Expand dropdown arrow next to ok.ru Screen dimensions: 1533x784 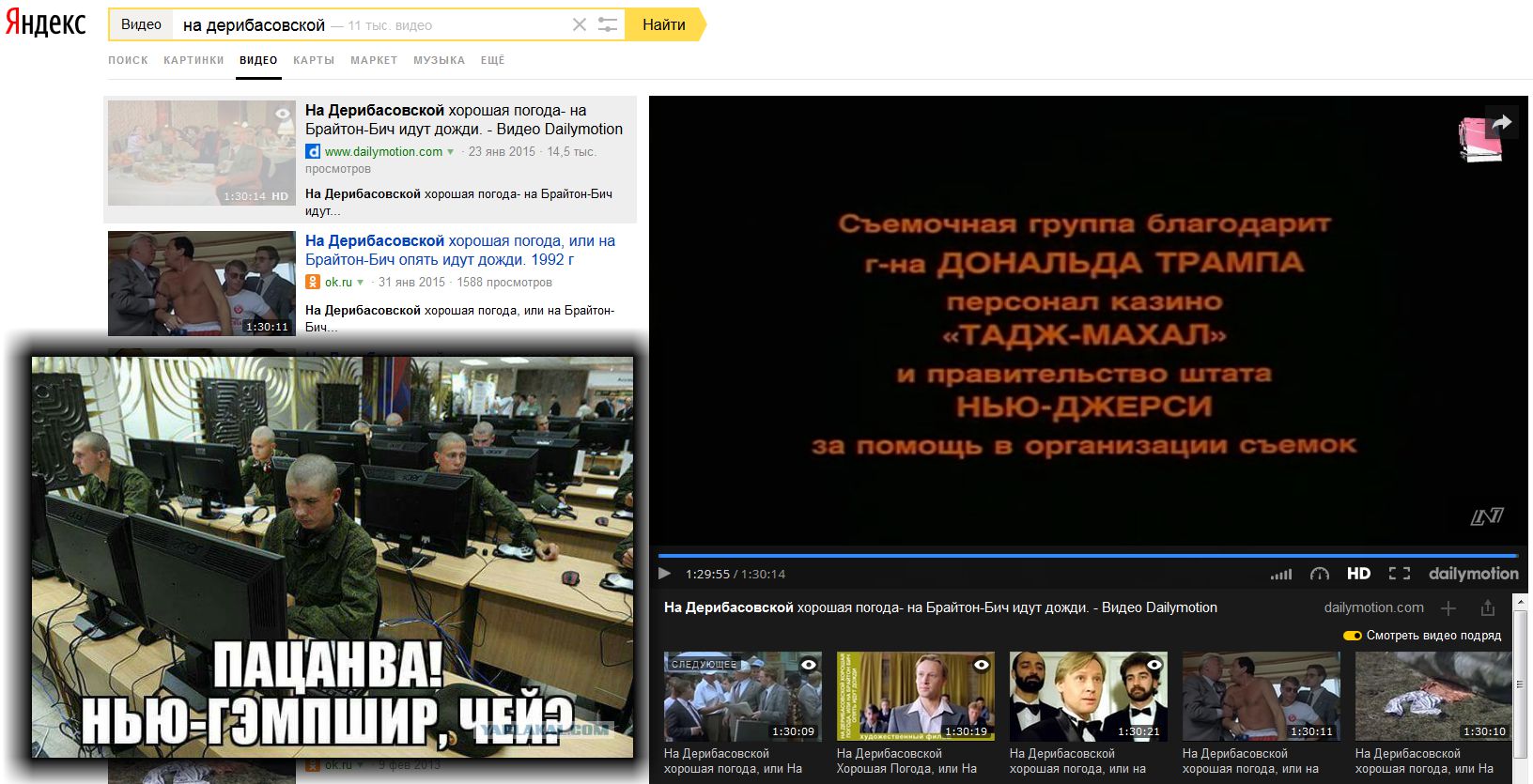361,283
